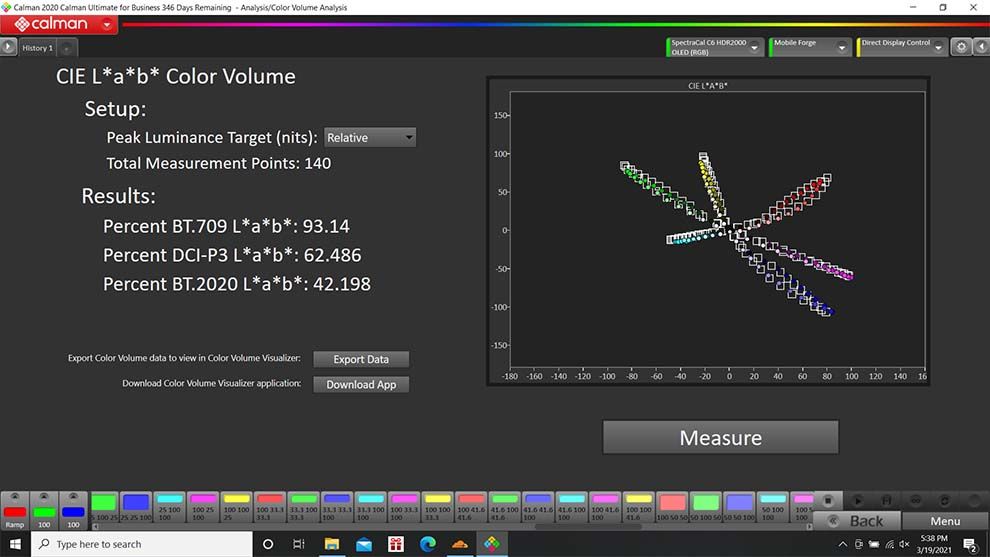The width and height of the screenshot is (990, 557).
Task: Go Back to previous page
Action: [x=857, y=521]
